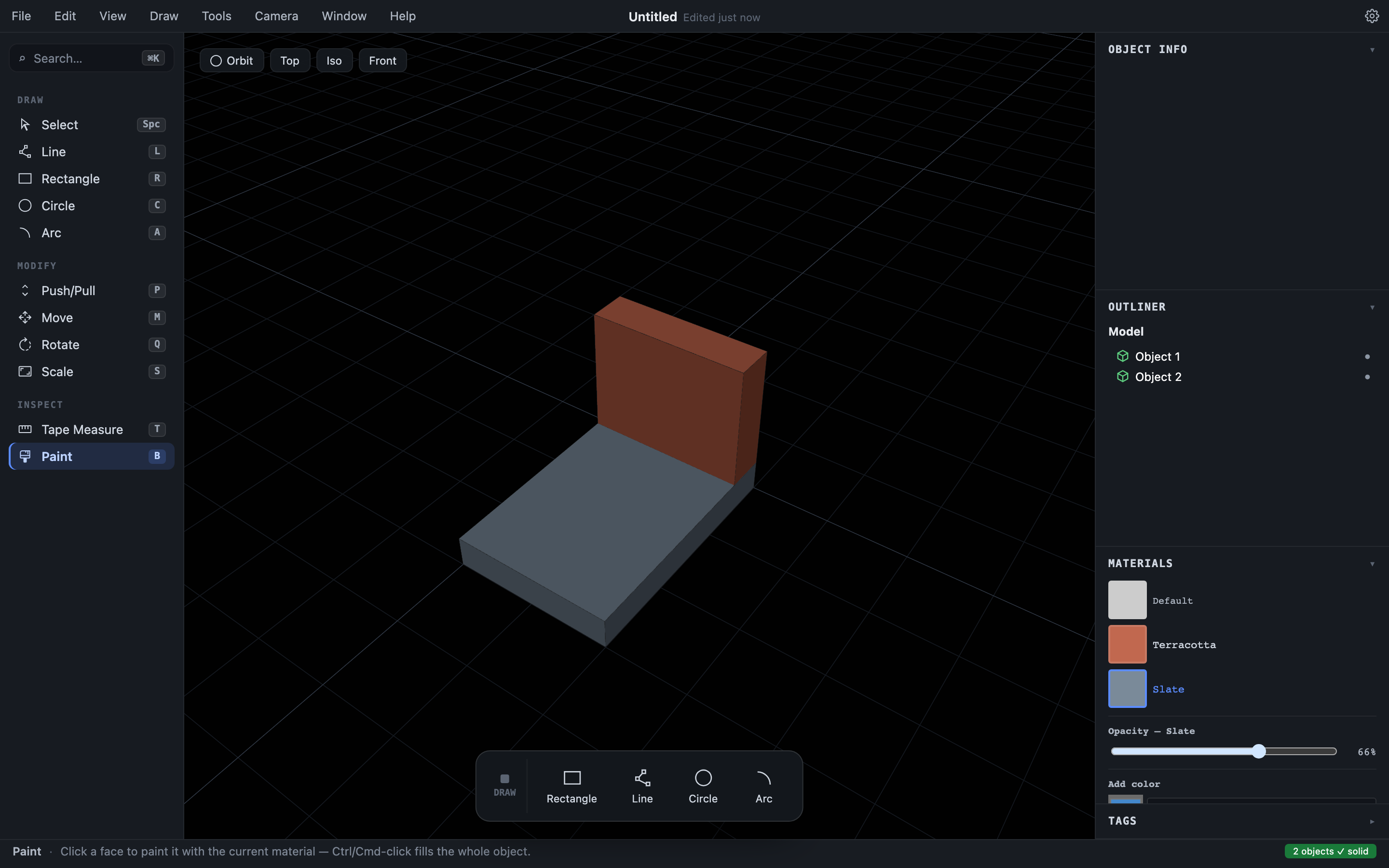Open the Camera menu
This screenshot has height=868, width=1389.
(277, 16)
